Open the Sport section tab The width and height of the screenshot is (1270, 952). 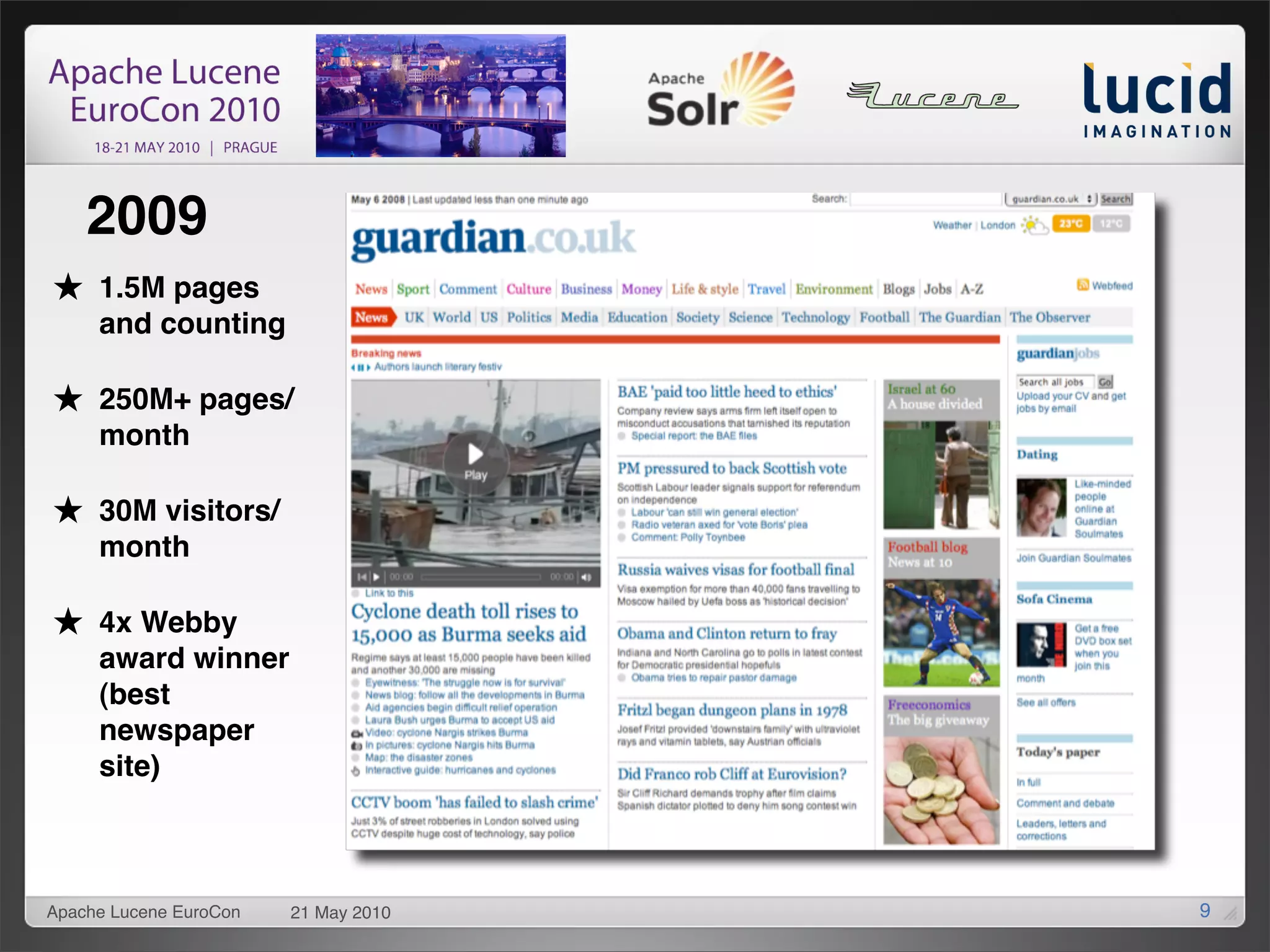coord(413,289)
